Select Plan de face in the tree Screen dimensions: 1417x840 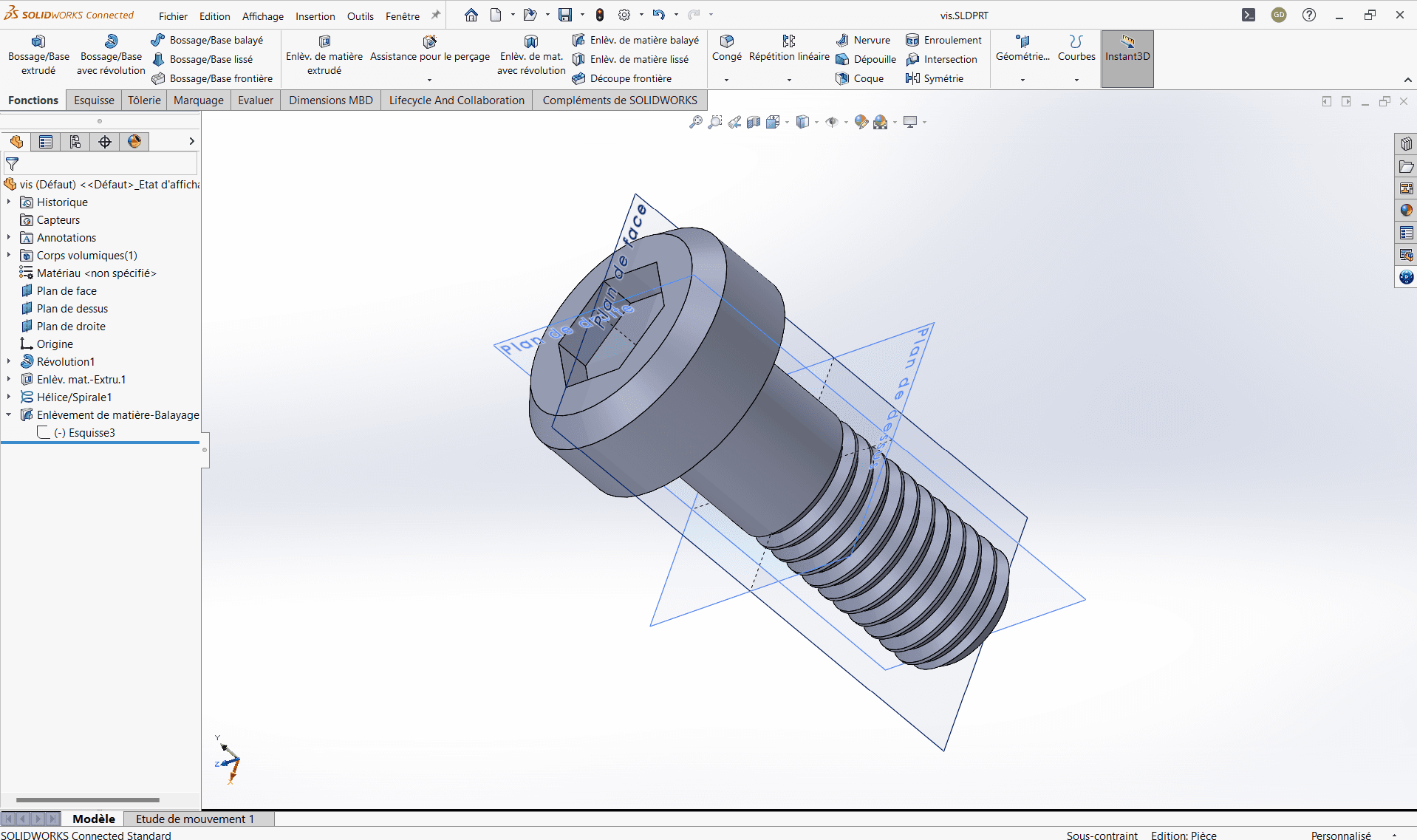[x=66, y=291]
